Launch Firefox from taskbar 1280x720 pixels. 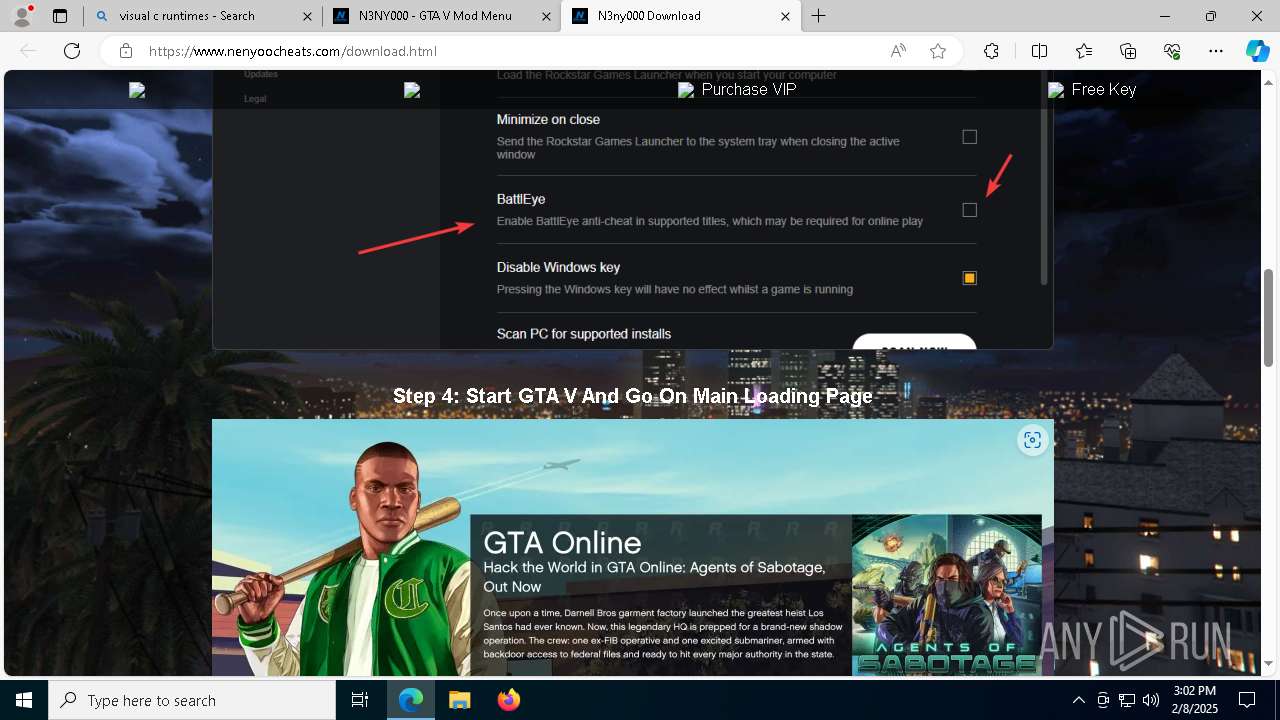click(x=508, y=700)
